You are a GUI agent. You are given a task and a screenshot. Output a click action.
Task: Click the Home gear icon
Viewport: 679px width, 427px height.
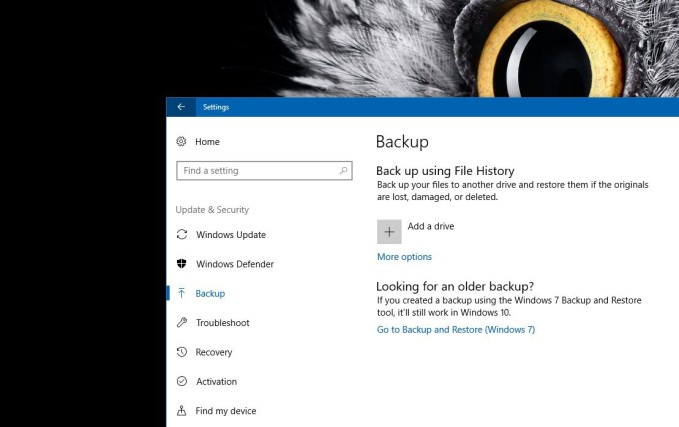(181, 142)
